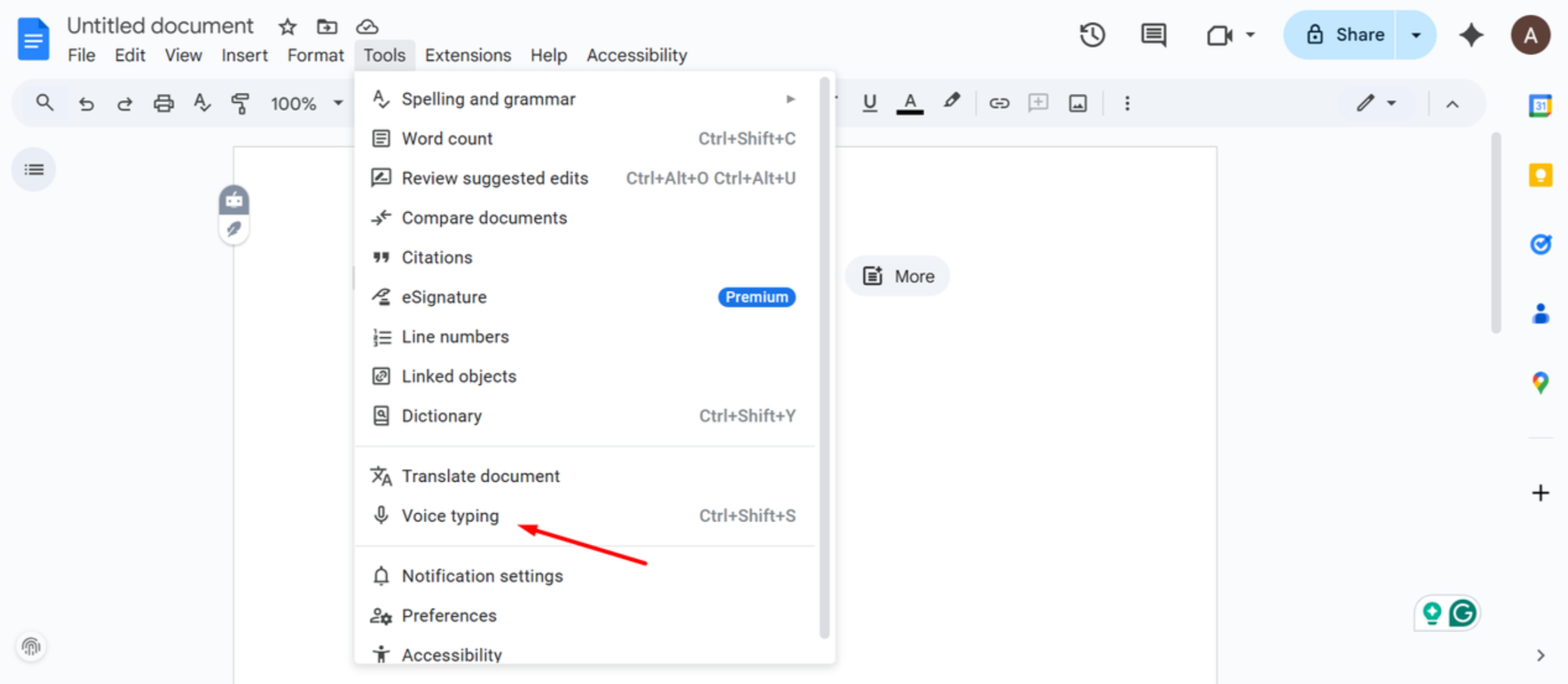Viewport: 1568px width, 684px height.
Task: Redo the last action
Action: pos(125,103)
